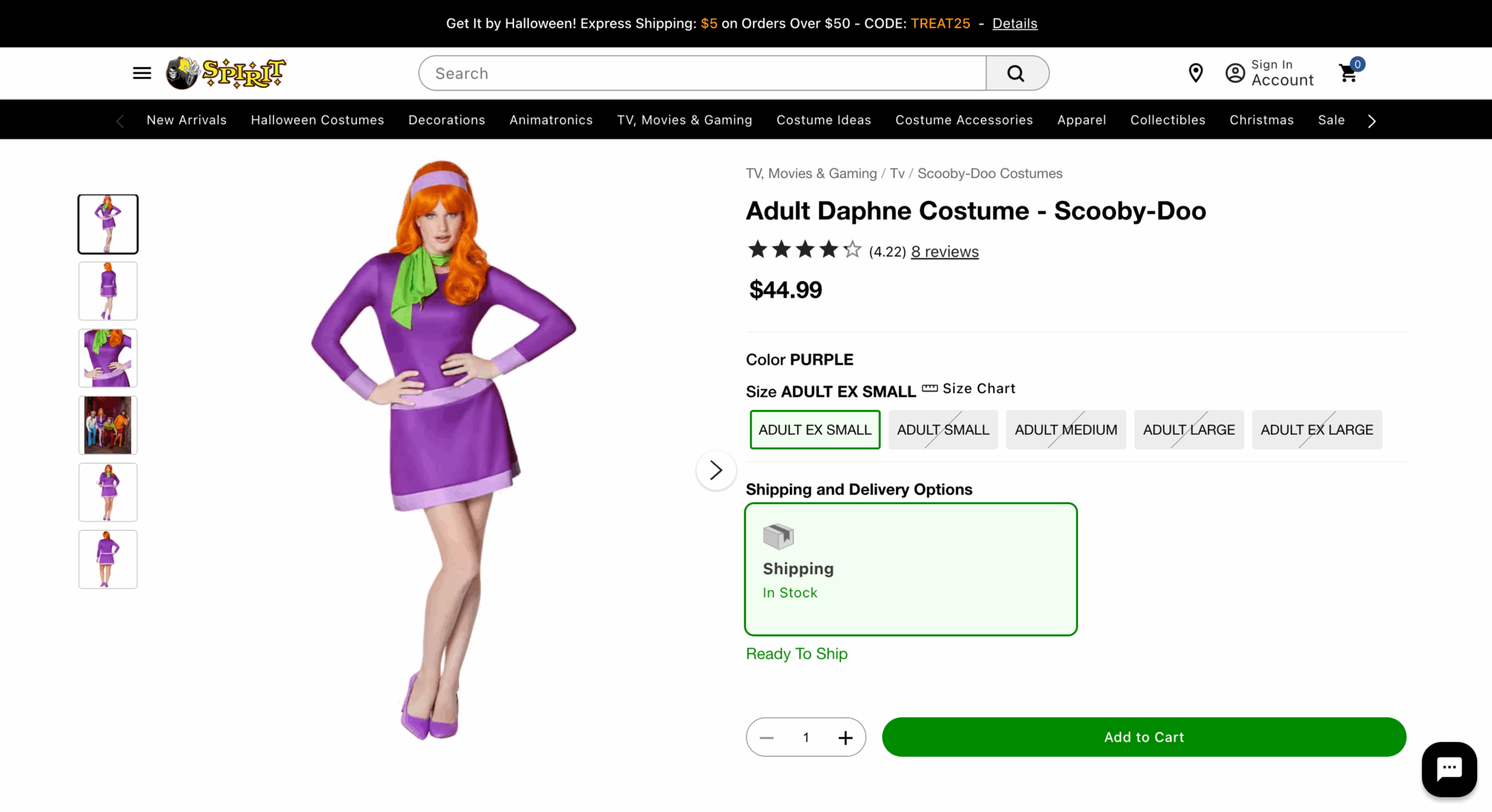
Task: Open the 8 reviews link
Action: point(944,252)
